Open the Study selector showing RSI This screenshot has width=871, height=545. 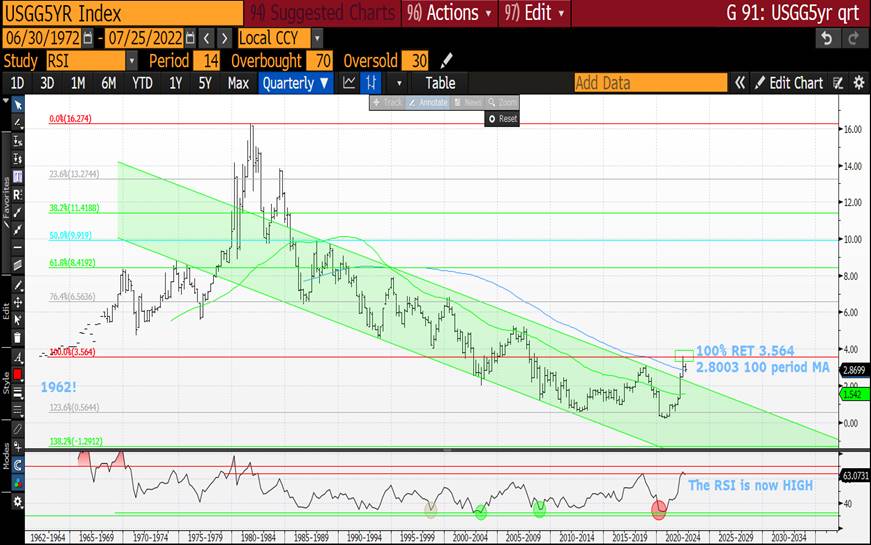(91, 61)
